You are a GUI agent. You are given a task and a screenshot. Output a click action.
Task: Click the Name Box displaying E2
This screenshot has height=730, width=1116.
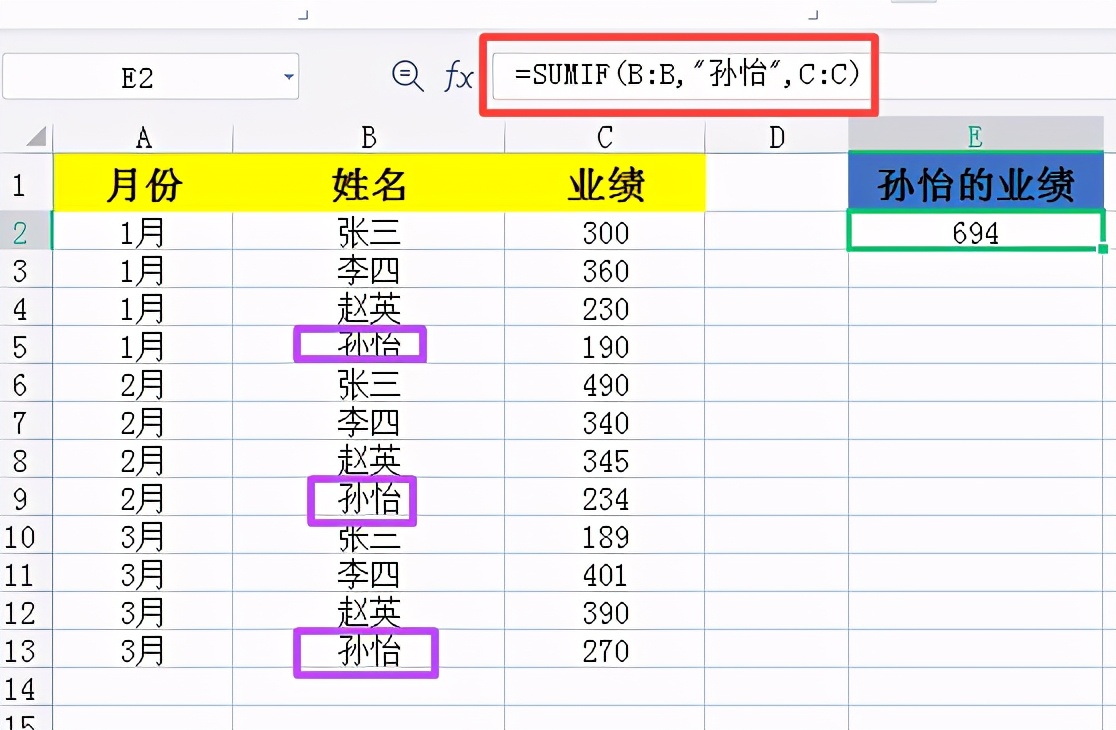pos(150,76)
